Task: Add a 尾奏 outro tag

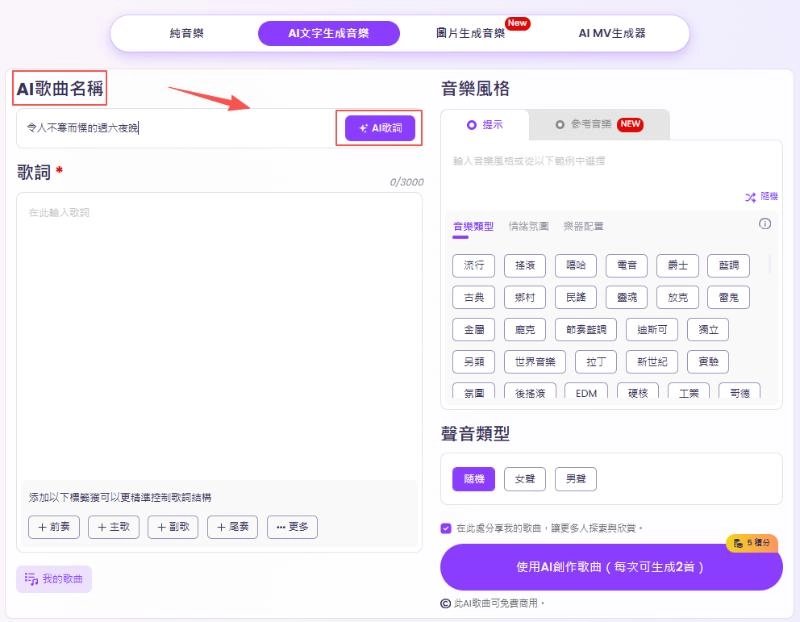Action: (x=232, y=527)
